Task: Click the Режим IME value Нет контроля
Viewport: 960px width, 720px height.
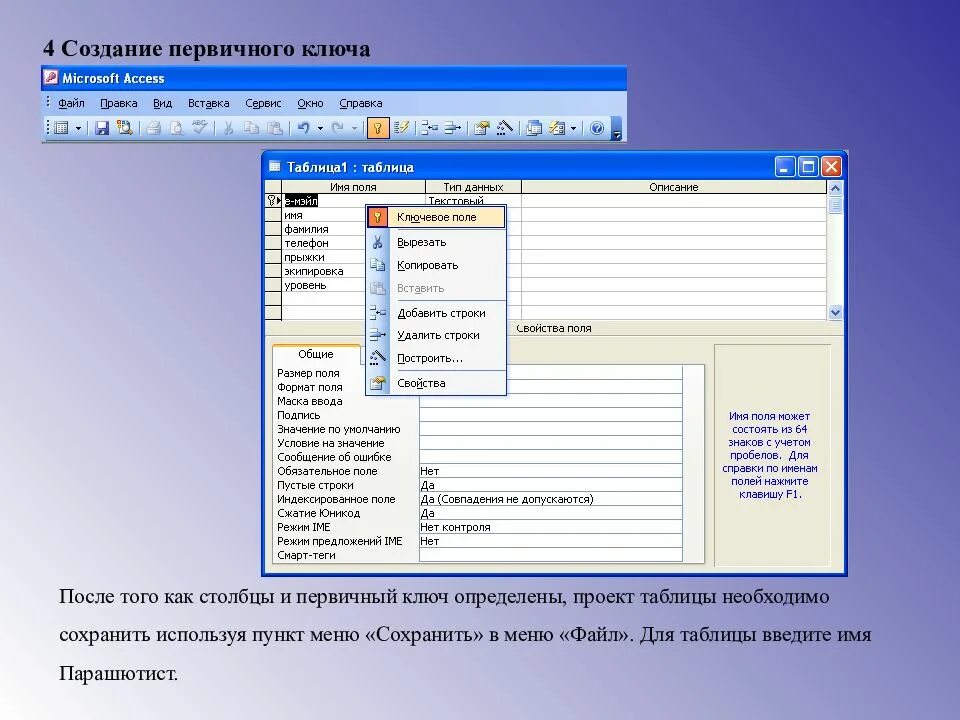Action: click(x=550, y=527)
